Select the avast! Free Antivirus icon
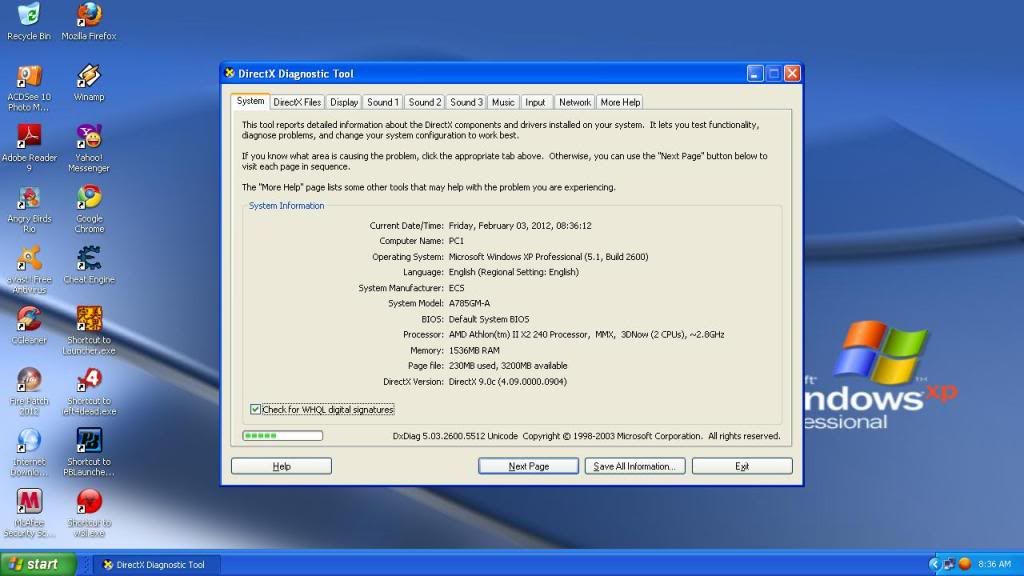This screenshot has height=576, width=1024. (29, 269)
